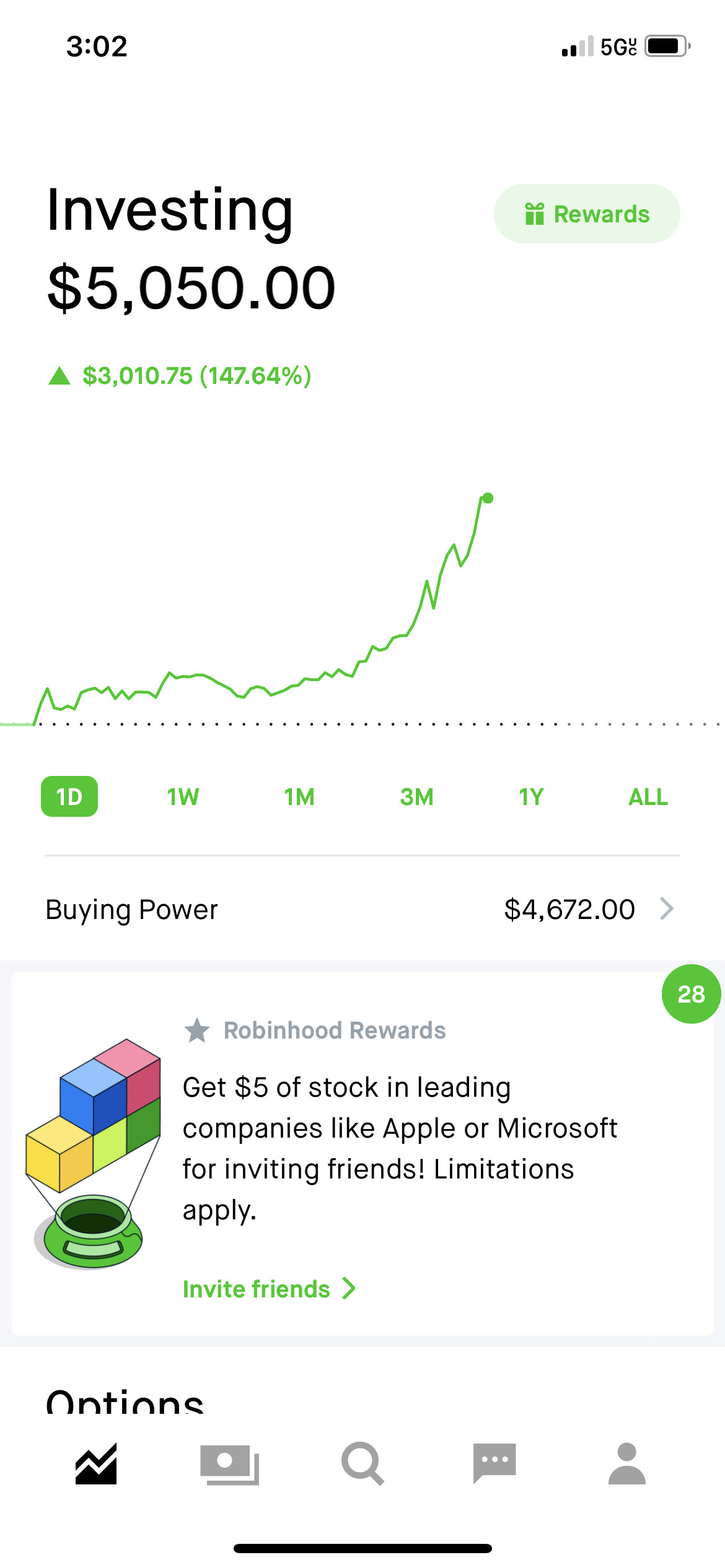Image resolution: width=725 pixels, height=1568 pixels.
Task: Show the 3M chart range
Action: point(416,797)
